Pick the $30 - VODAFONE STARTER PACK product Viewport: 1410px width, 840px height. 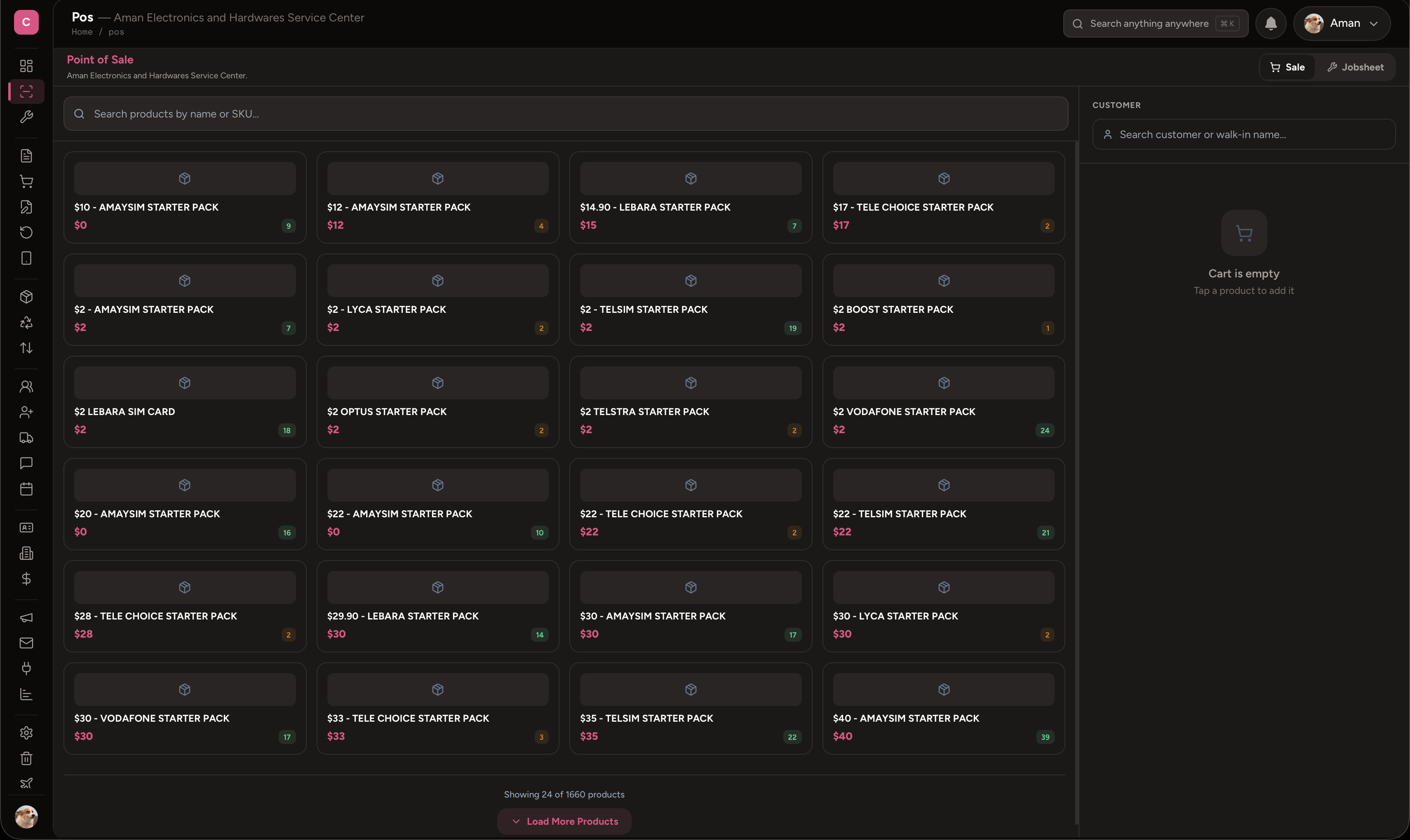[x=185, y=709]
